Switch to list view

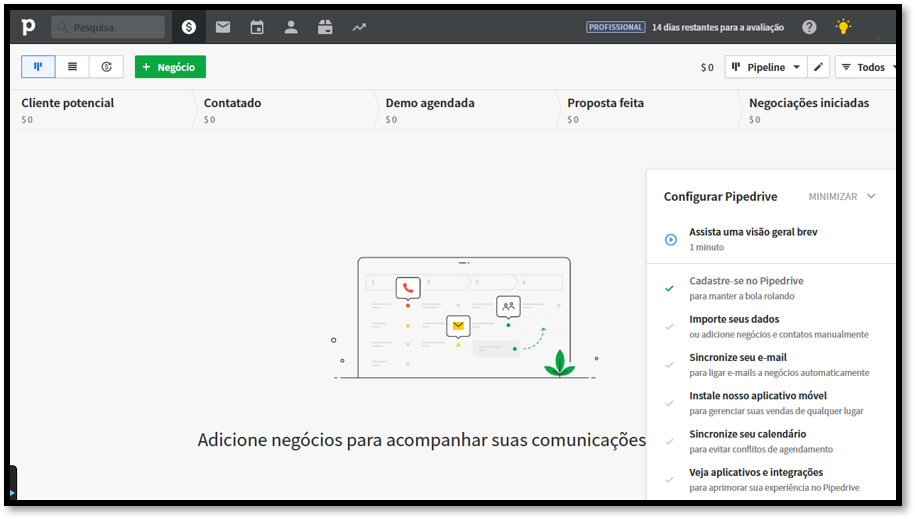point(72,67)
